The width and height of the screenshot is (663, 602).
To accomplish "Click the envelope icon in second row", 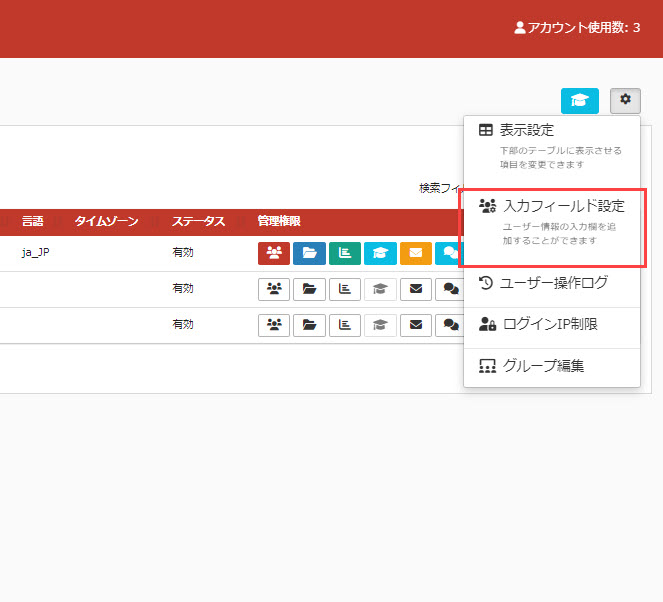I will 416,289.
